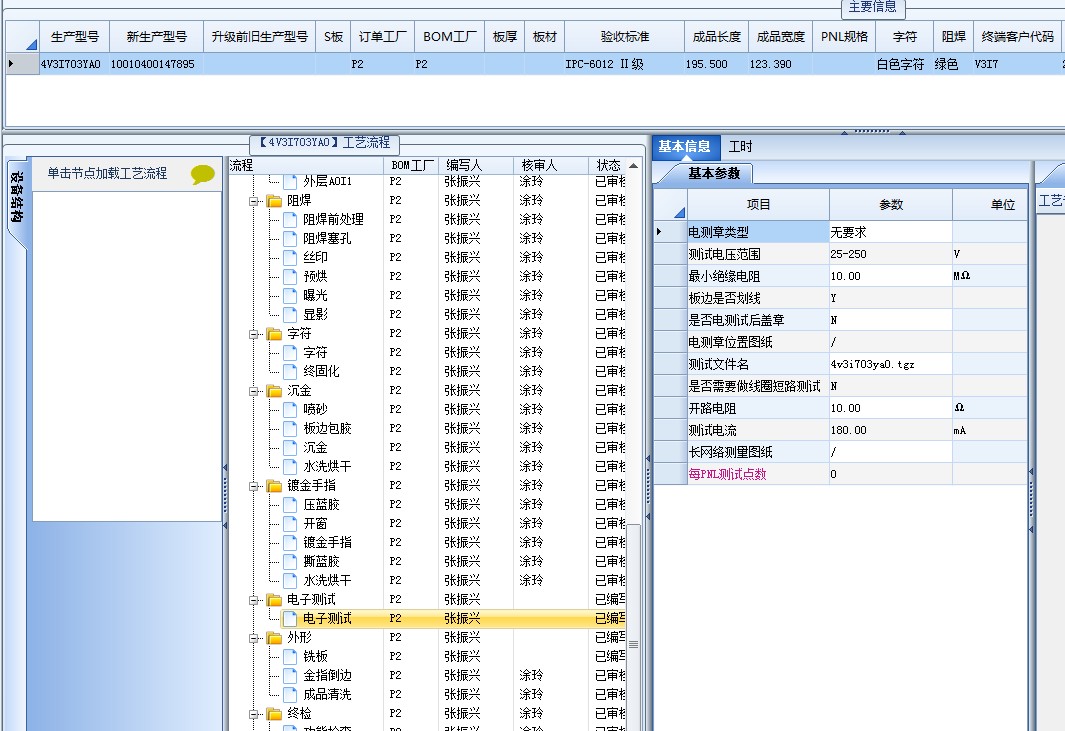Select the 水洗烘干 step under 镀金手指
The image size is (1065, 731).
[327, 581]
